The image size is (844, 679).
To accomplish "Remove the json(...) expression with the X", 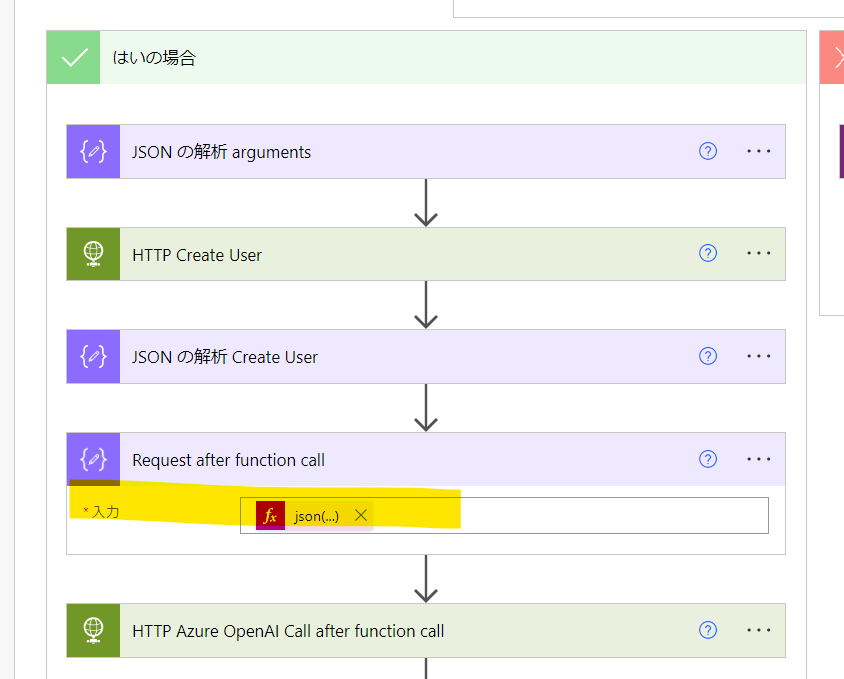I will click(x=360, y=515).
